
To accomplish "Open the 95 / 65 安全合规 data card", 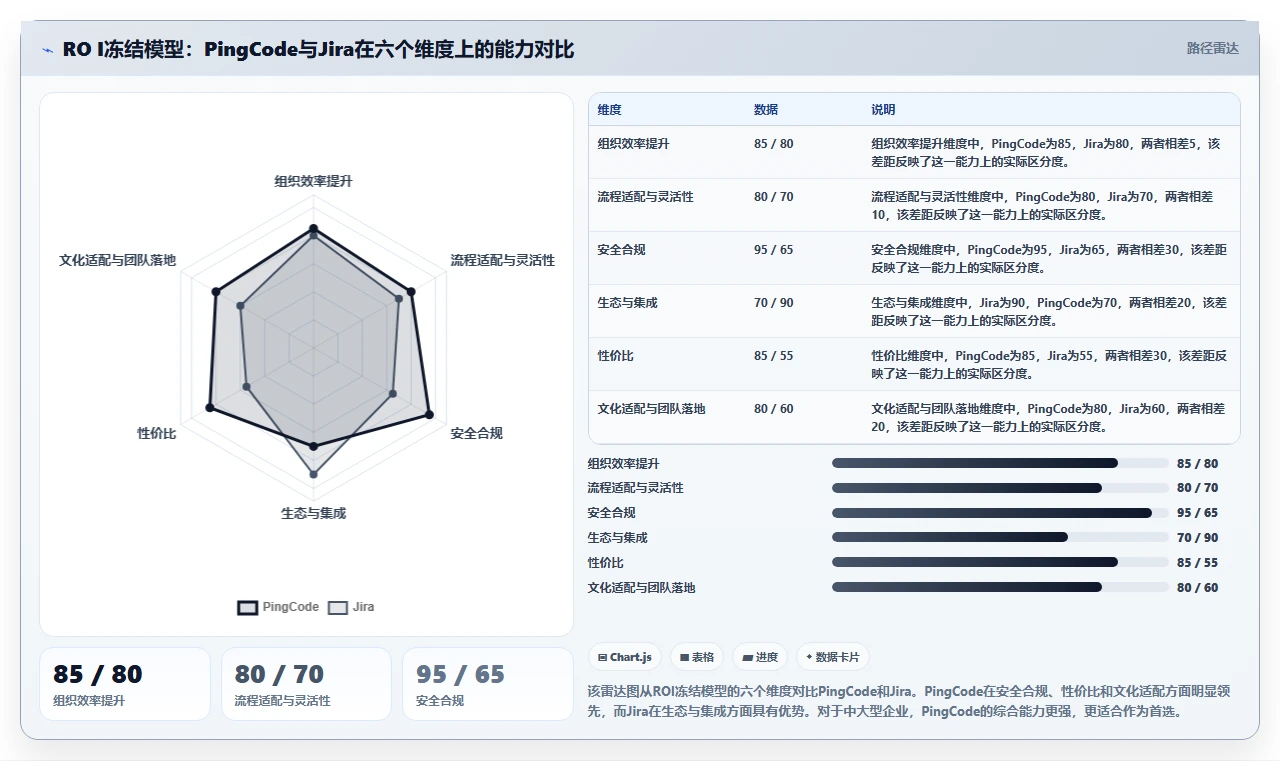I will (488, 684).
